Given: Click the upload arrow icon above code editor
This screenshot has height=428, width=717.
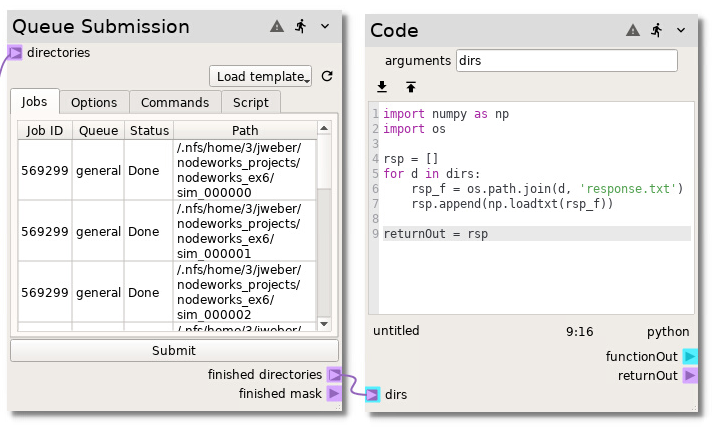Looking at the screenshot, I should click(x=410, y=88).
